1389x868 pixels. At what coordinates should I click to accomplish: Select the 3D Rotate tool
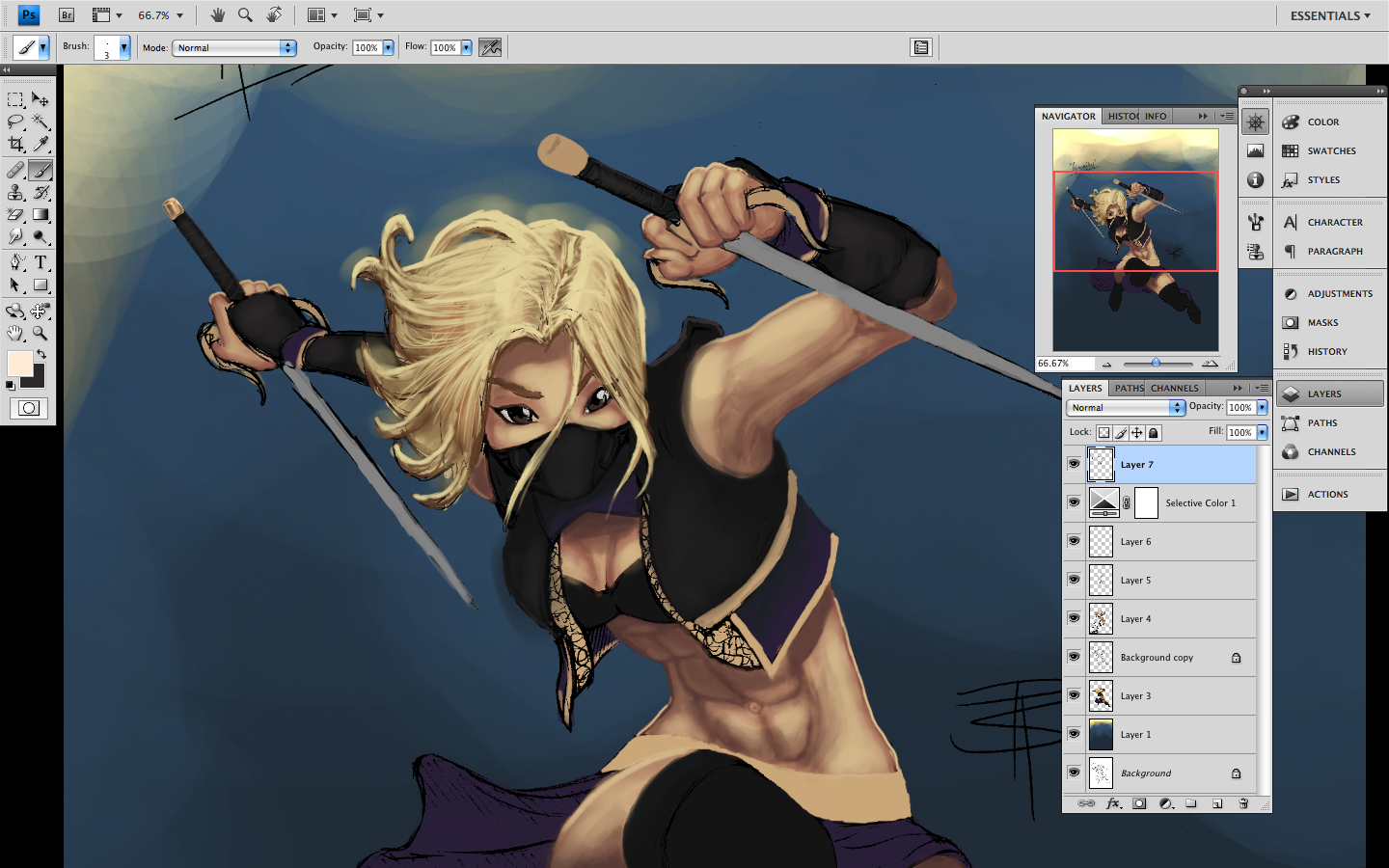click(15, 311)
